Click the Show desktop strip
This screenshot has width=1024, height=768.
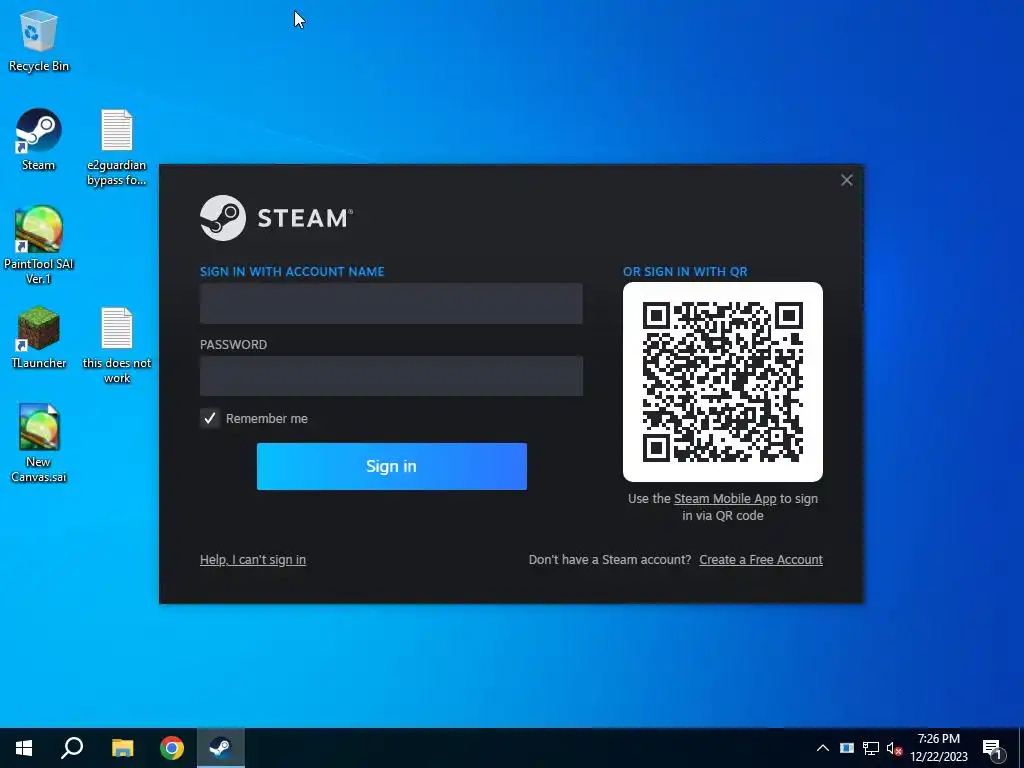1021,748
